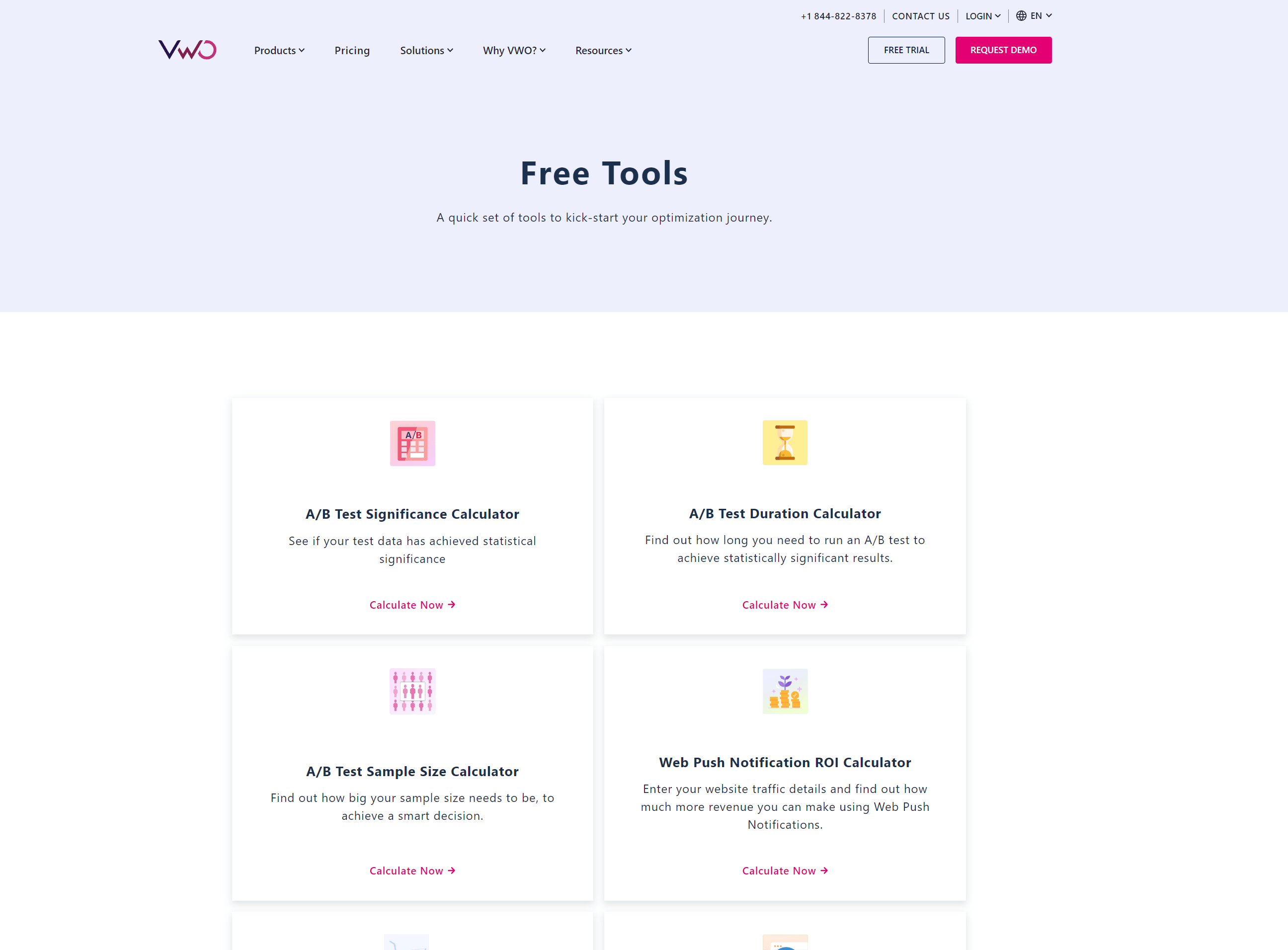The height and width of the screenshot is (950, 1288).
Task: Select the Pricing menu item
Action: click(352, 50)
